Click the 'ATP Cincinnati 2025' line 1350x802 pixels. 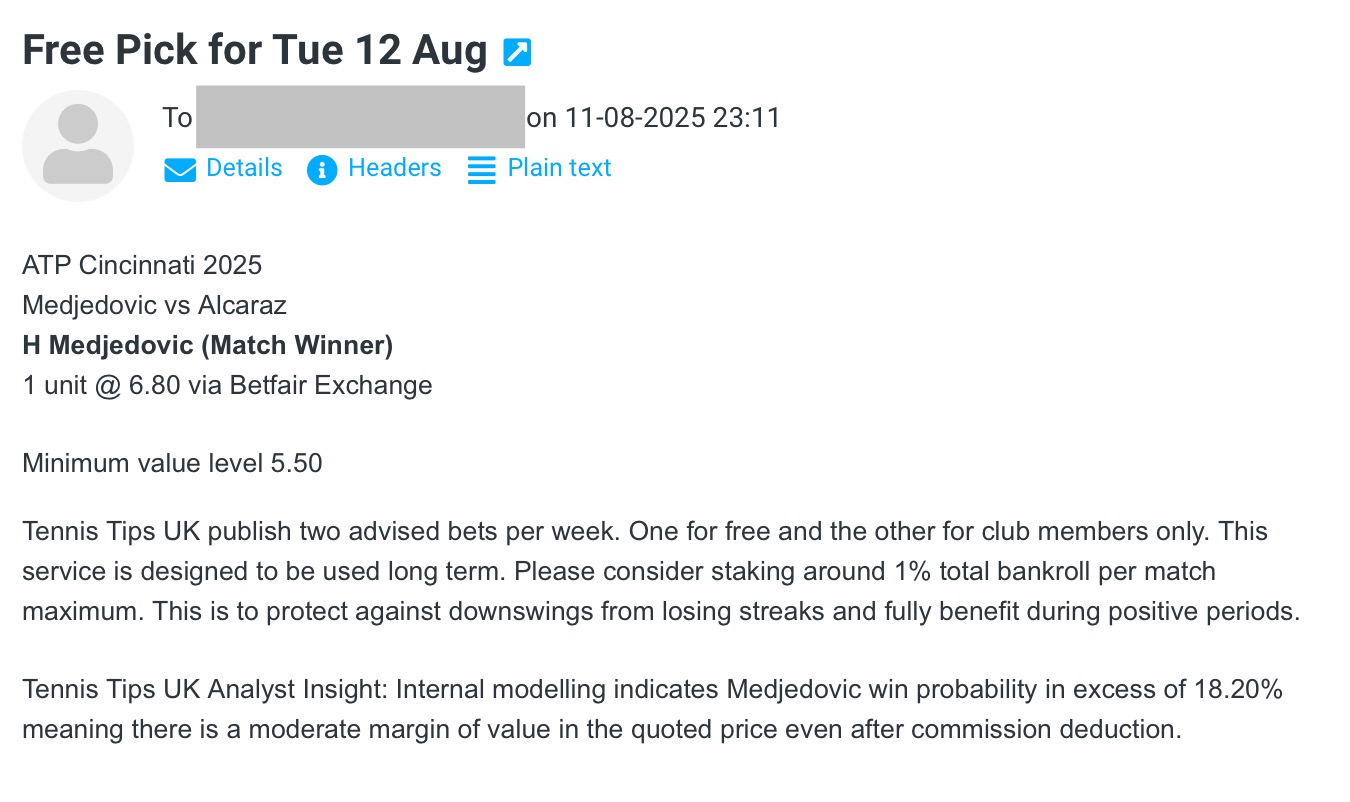(x=142, y=265)
